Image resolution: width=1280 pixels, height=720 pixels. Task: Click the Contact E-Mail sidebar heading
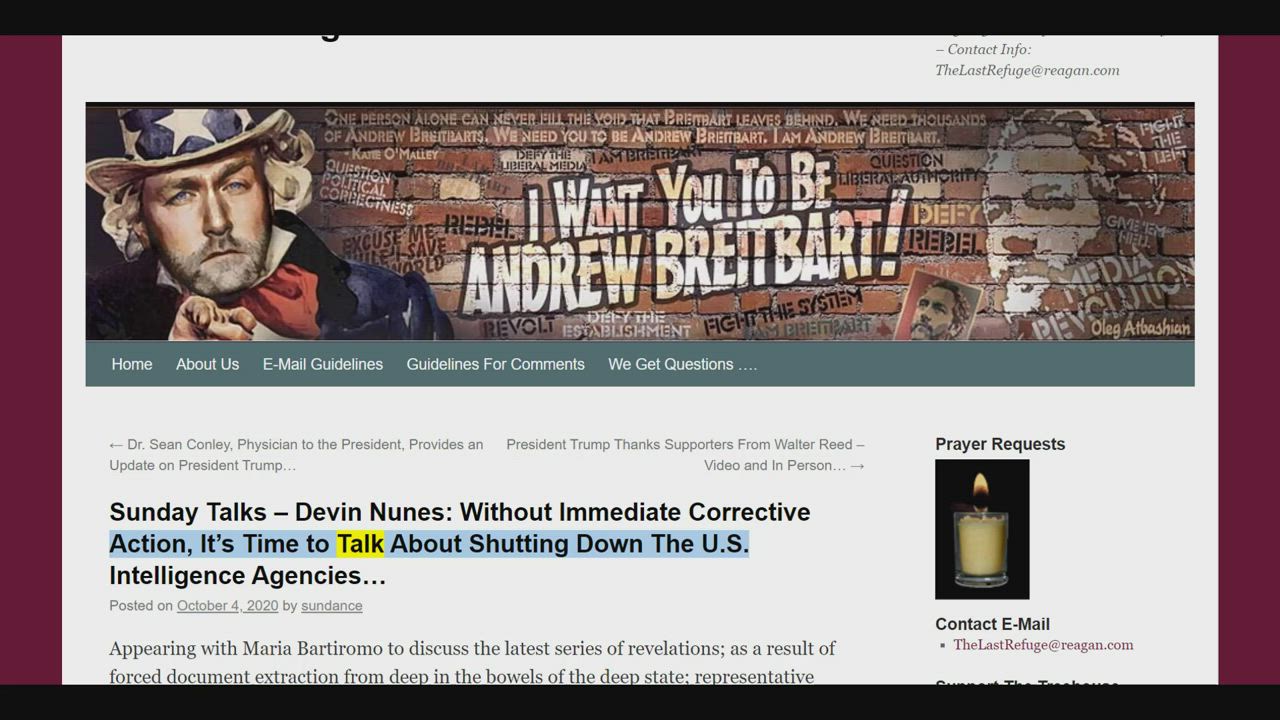click(992, 624)
